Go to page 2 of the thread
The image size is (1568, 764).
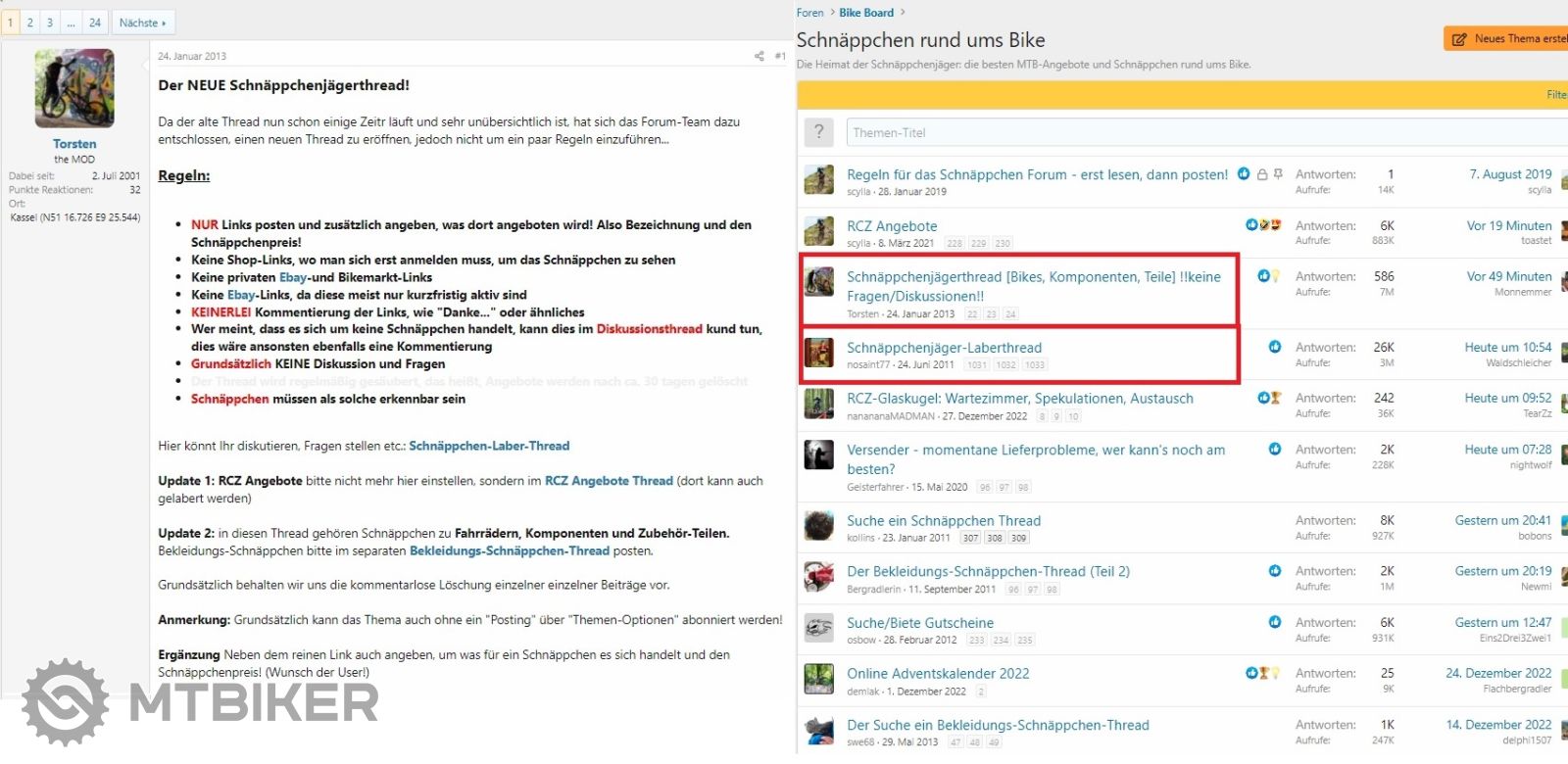[30, 23]
